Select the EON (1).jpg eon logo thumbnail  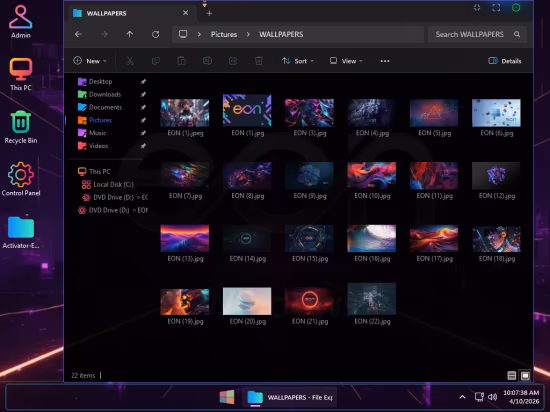click(247, 110)
